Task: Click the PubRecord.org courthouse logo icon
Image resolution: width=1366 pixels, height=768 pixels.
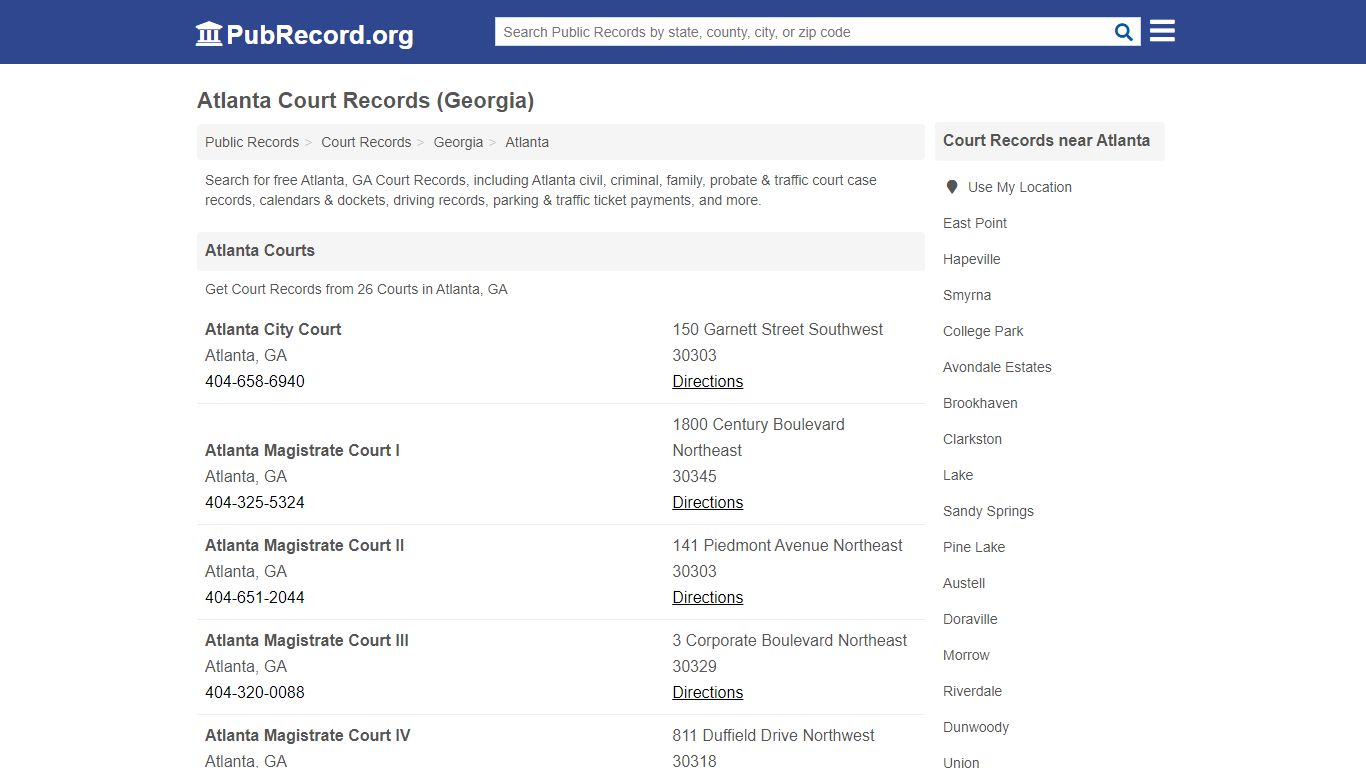Action: click(209, 34)
